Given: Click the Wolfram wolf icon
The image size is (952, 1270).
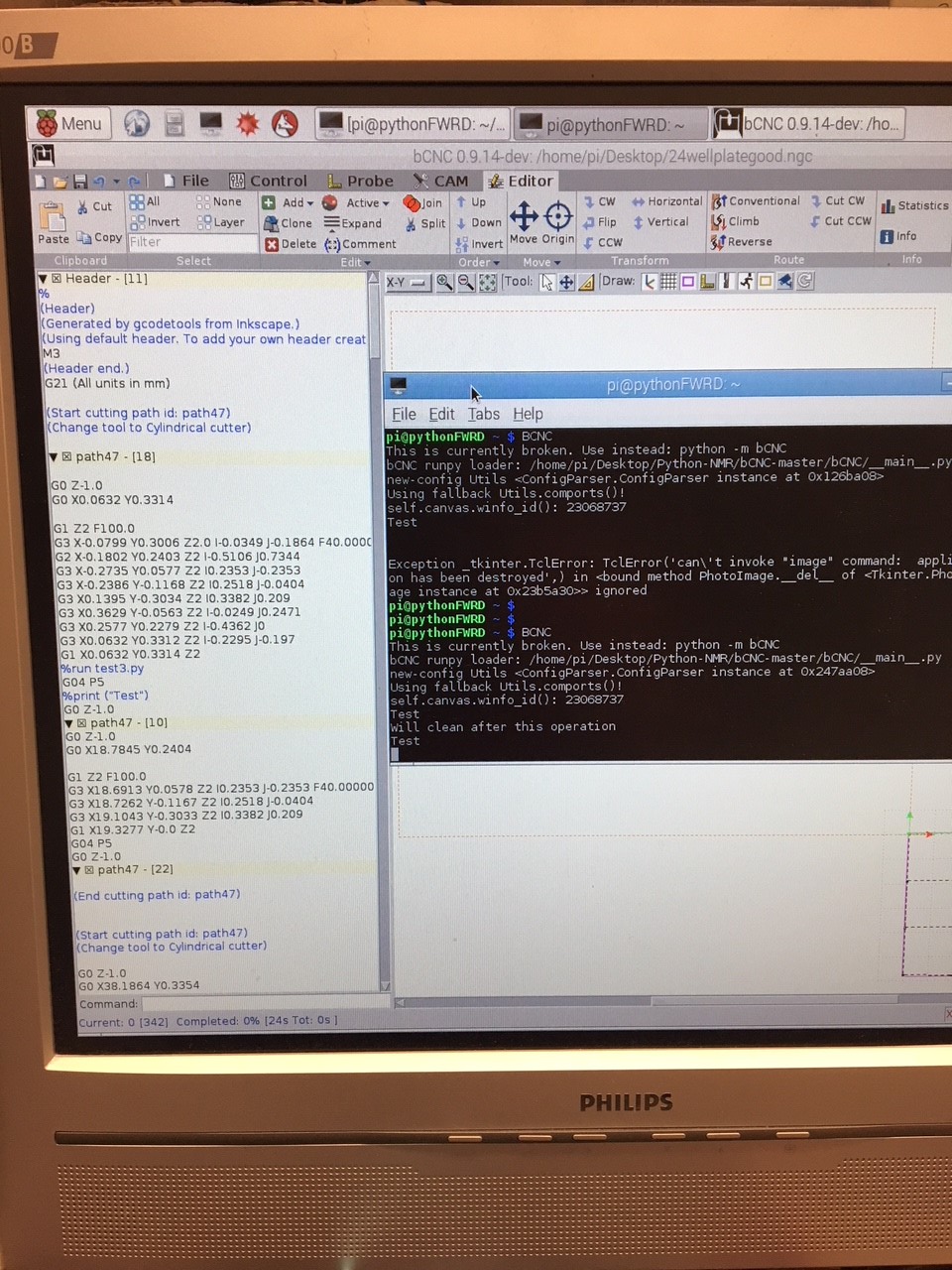Looking at the screenshot, I should [x=285, y=123].
